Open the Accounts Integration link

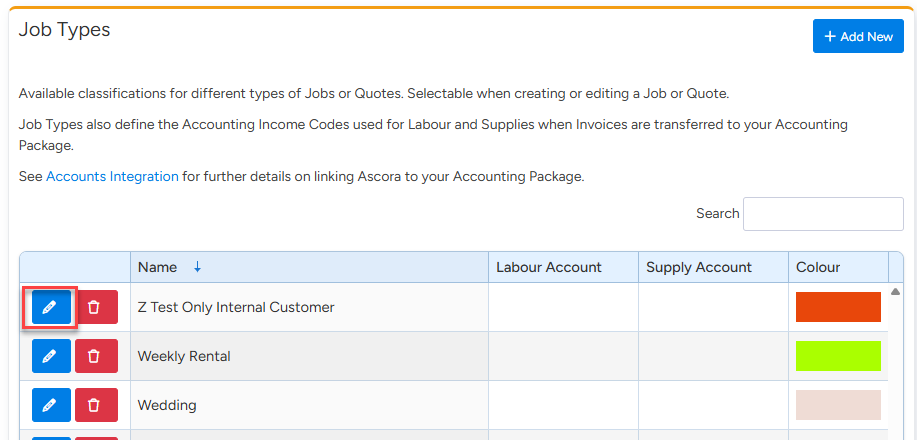[112, 176]
